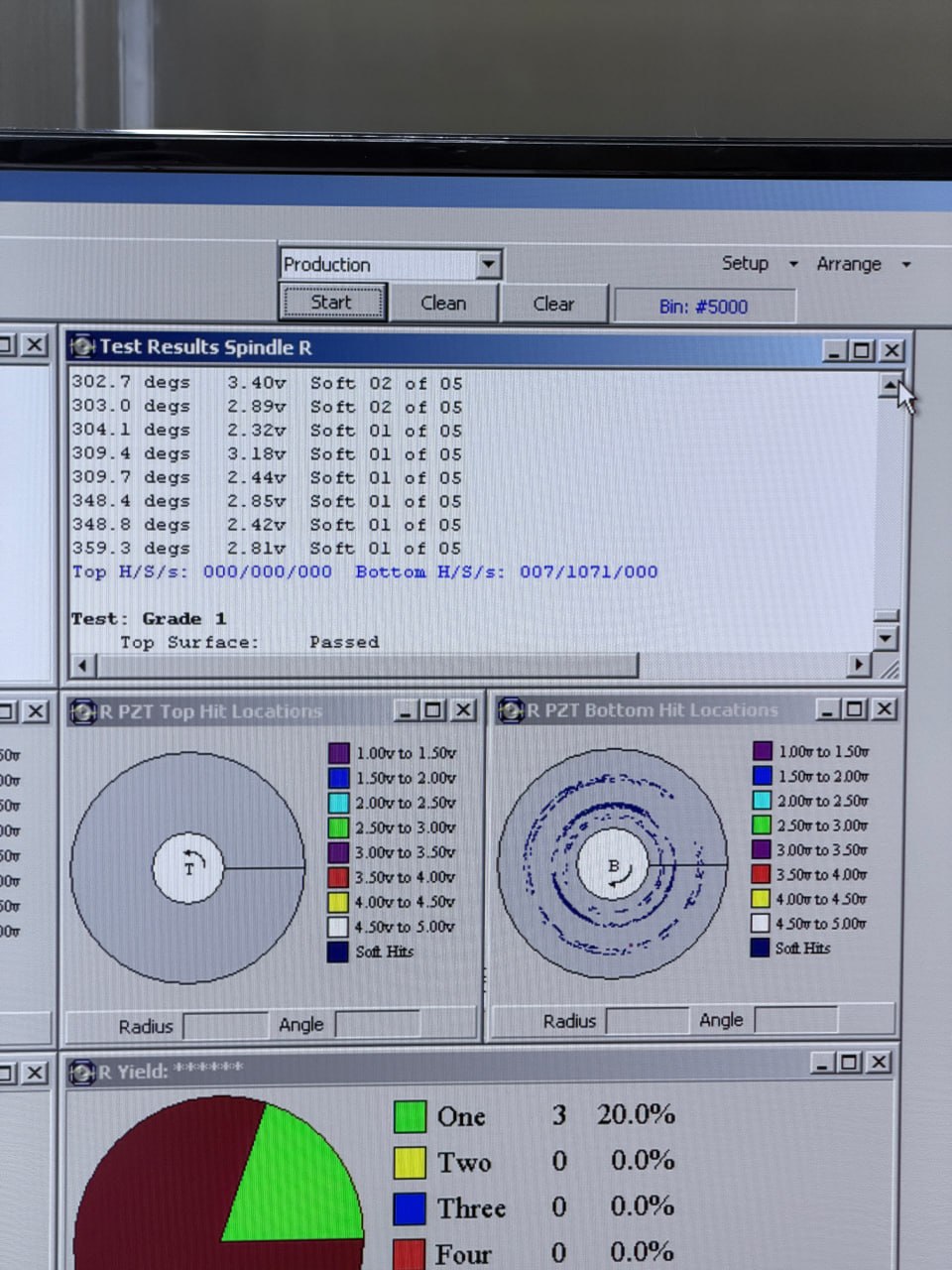Image resolution: width=952 pixels, height=1270 pixels.
Task: Click 1.50v to 2.00v blue swatch, Top legend
Action: (339, 778)
